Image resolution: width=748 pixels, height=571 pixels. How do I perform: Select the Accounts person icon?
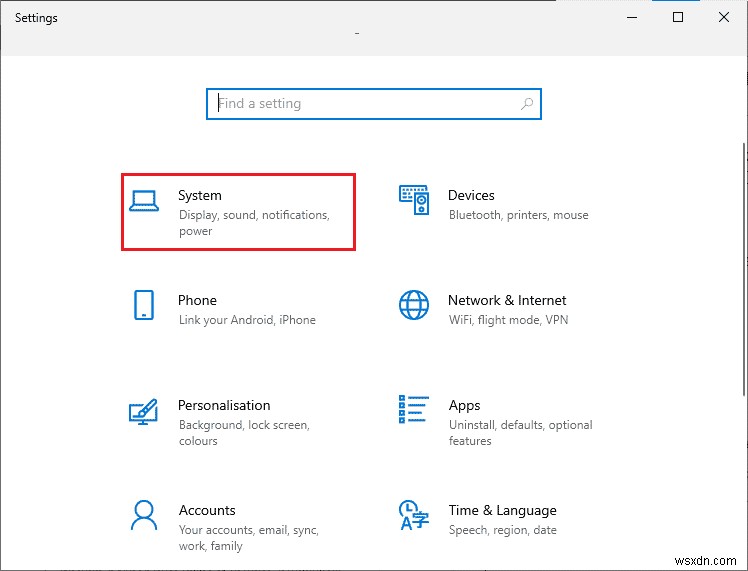[x=144, y=515]
